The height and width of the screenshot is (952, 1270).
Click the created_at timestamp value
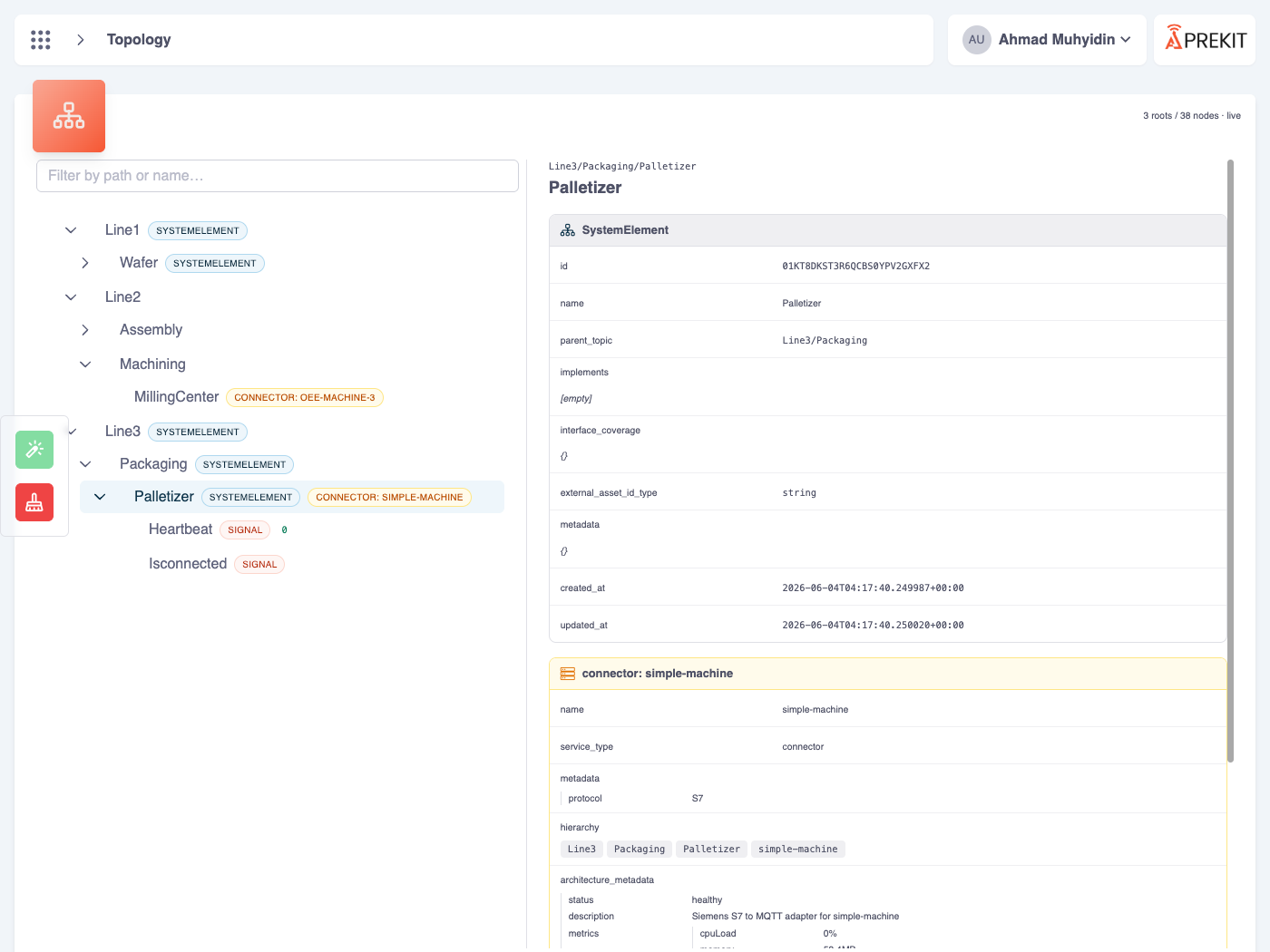[x=873, y=588]
